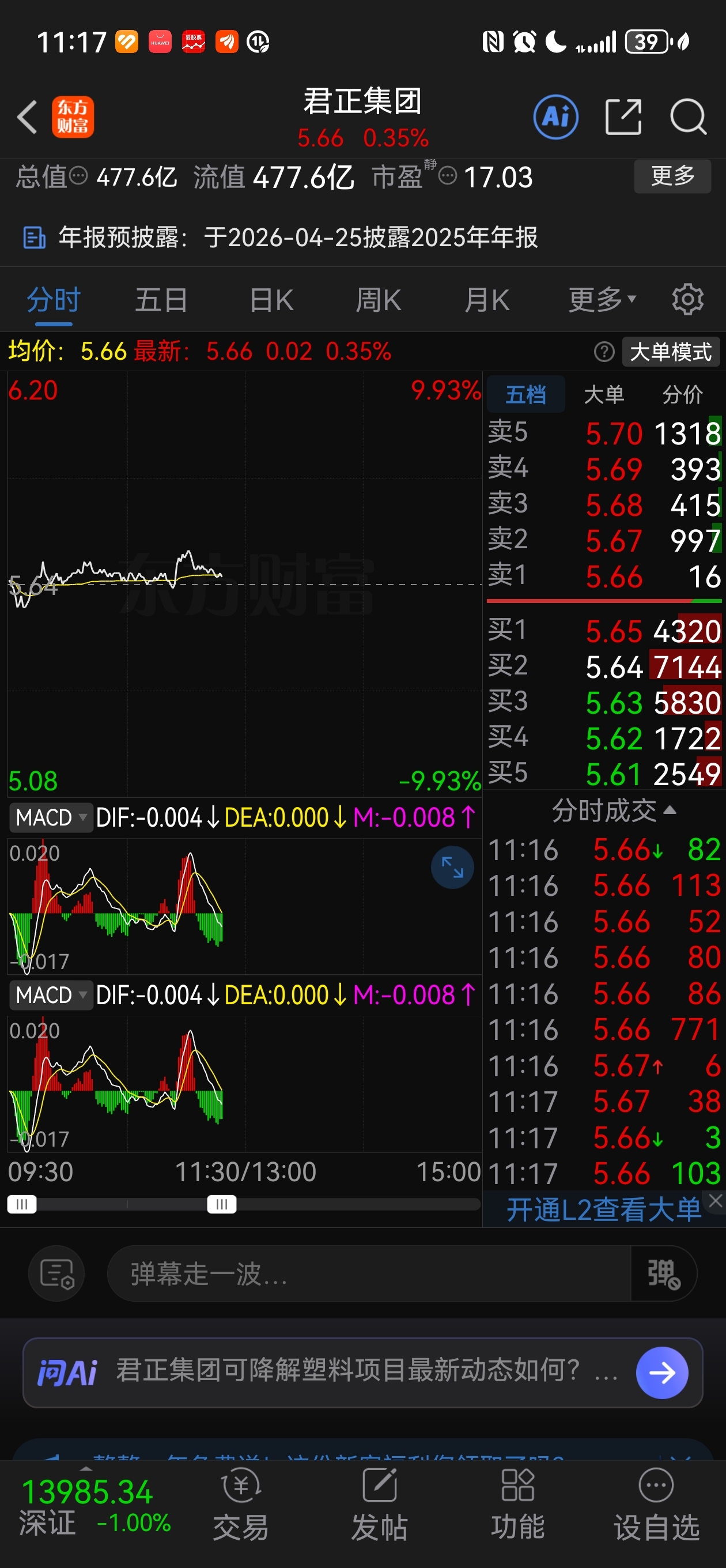The height and width of the screenshot is (1568, 726).
Task: Tap the 11:16 5.66 771 trade row
Action: [x=604, y=1030]
